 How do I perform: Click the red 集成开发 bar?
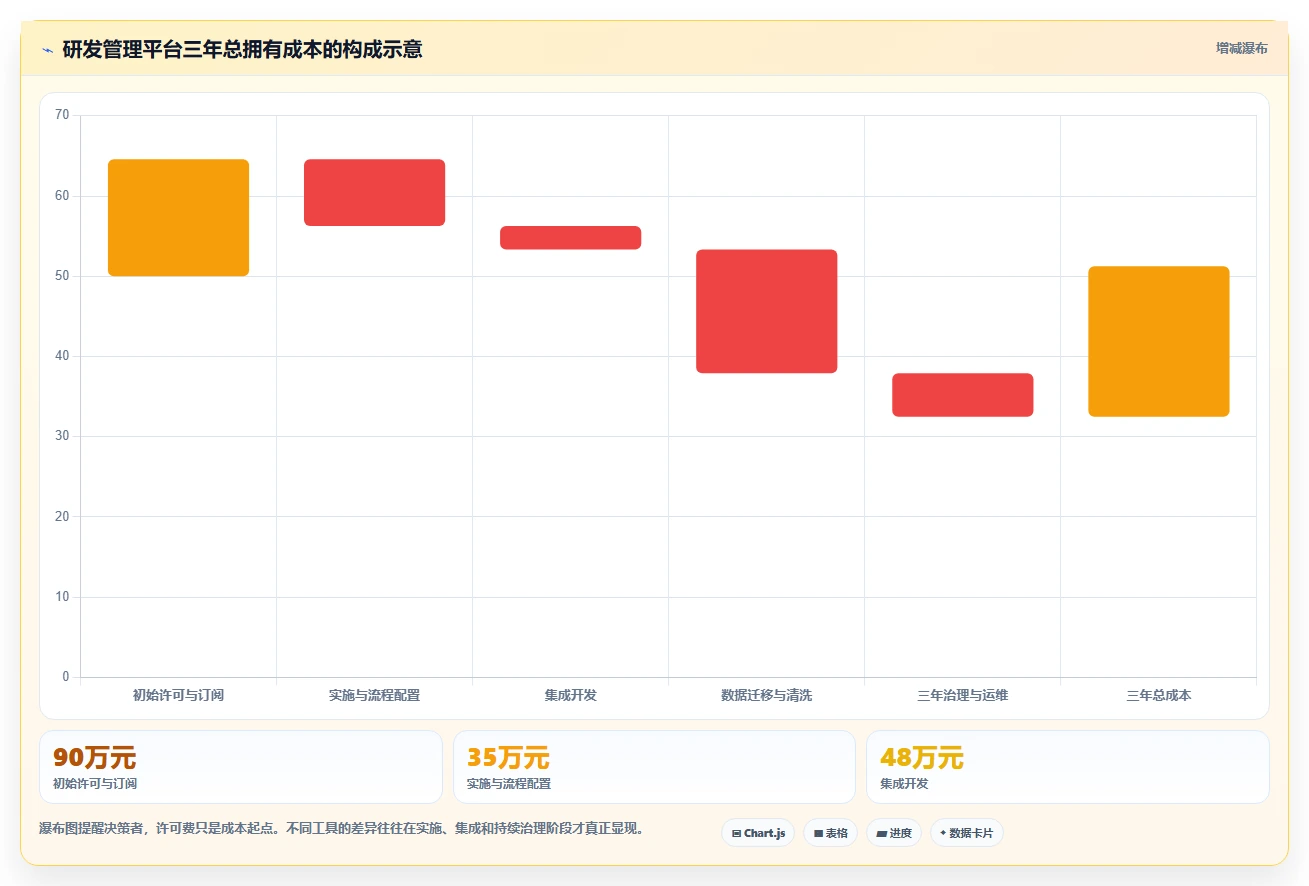(x=570, y=237)
